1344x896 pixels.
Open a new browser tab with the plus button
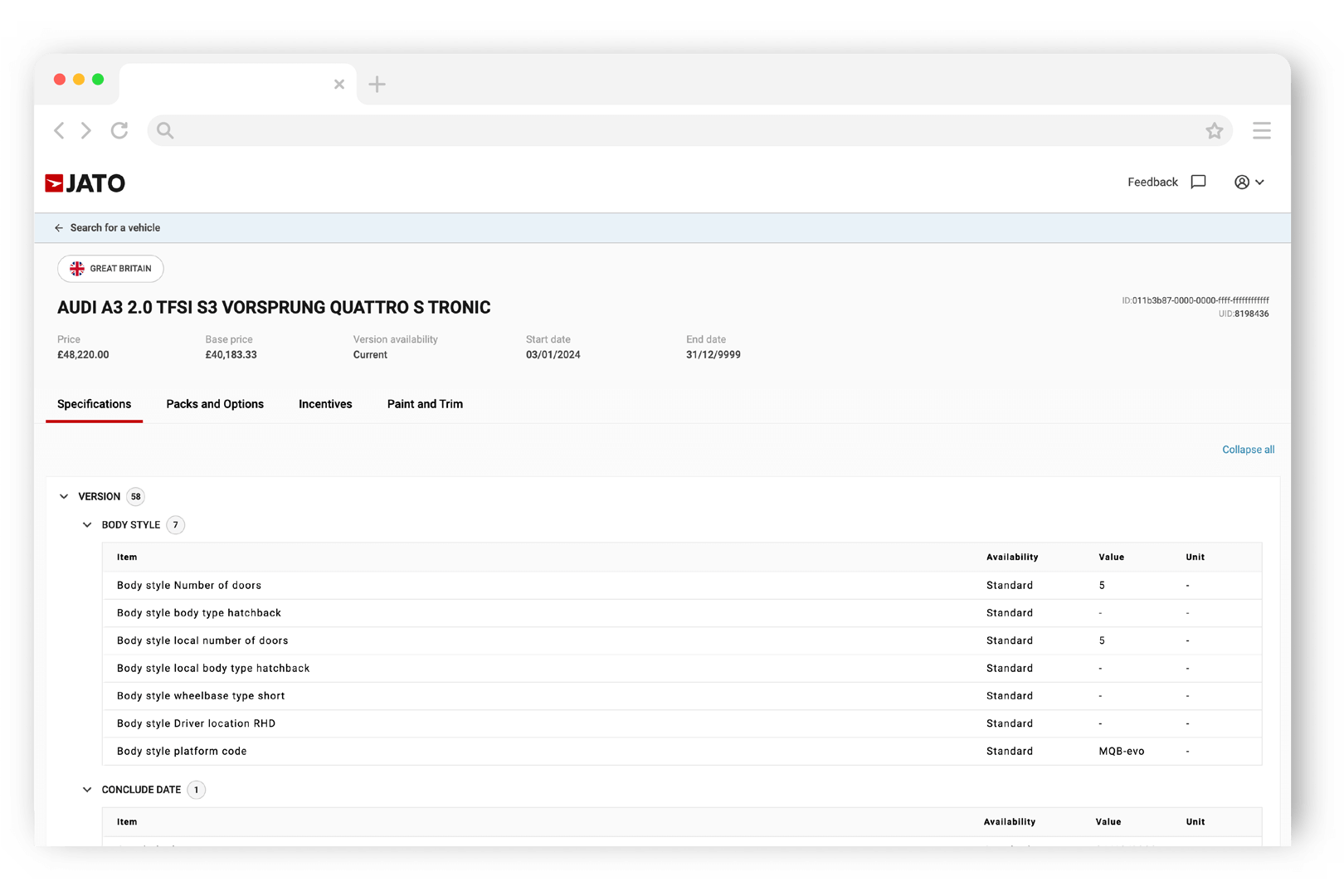(x=377, y=83)
